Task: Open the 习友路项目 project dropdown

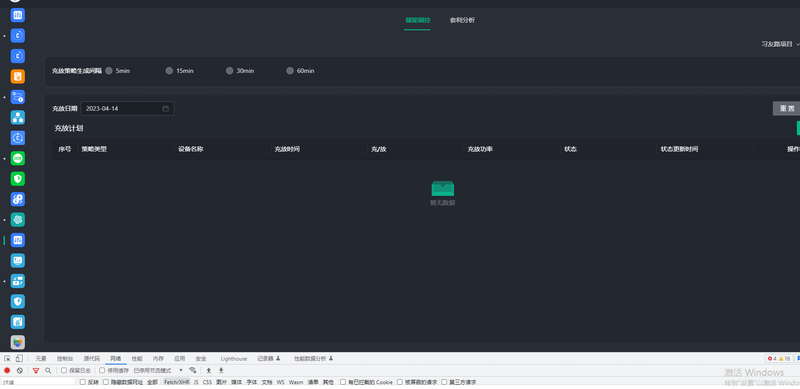Action: pyautogui.click(x=781, y=44)
